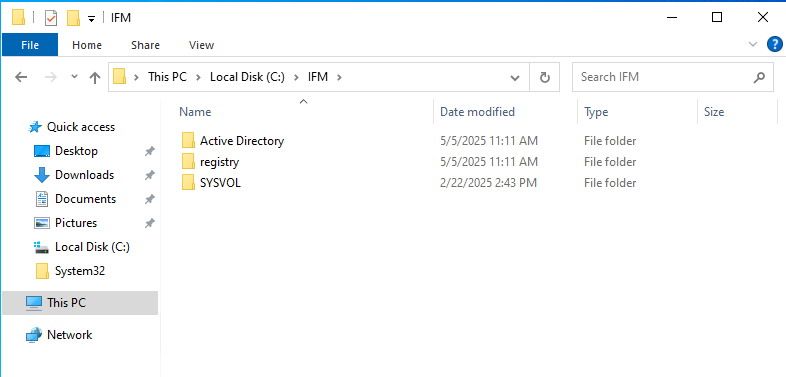Switch to the View ribbon tab
786x377 pixels.
pyautogui.click(x=202, y=45)
